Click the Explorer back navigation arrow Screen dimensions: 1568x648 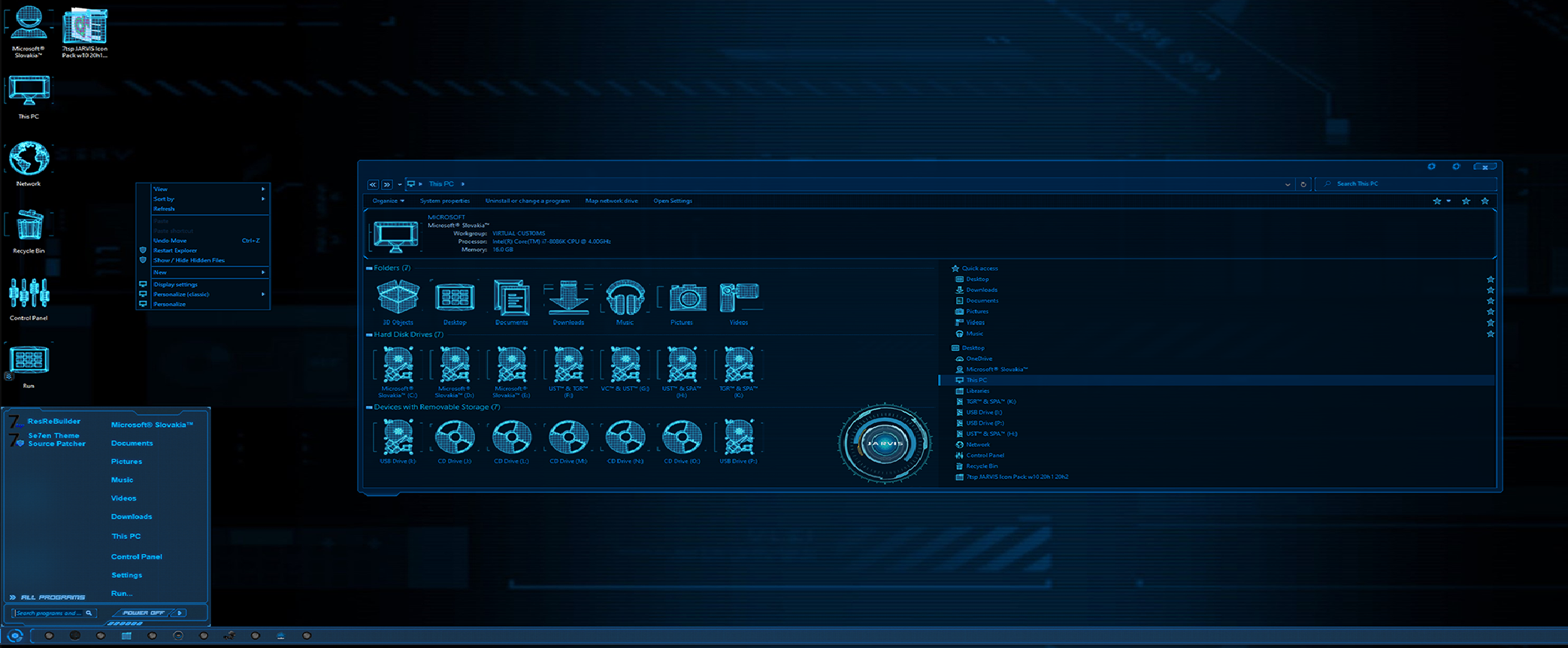(373, 184)
